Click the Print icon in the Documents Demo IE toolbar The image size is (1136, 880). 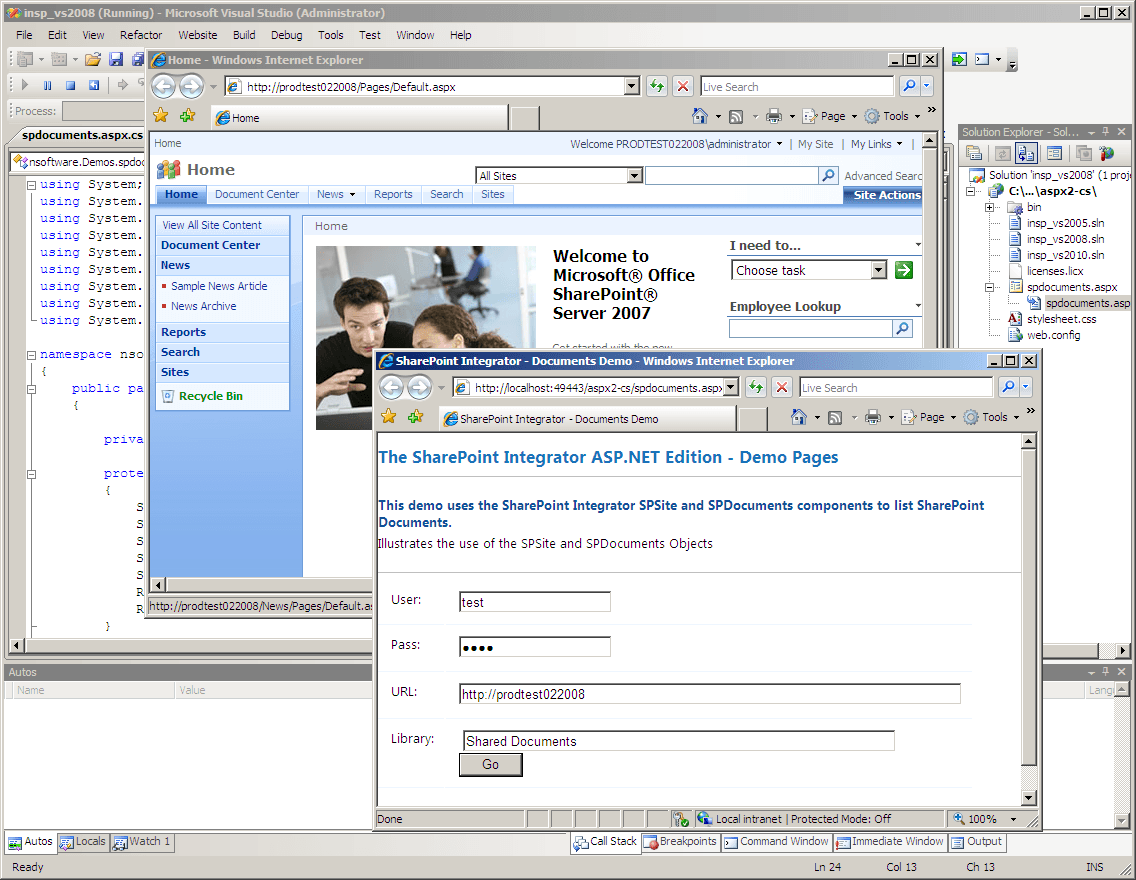tap(873, 417)
